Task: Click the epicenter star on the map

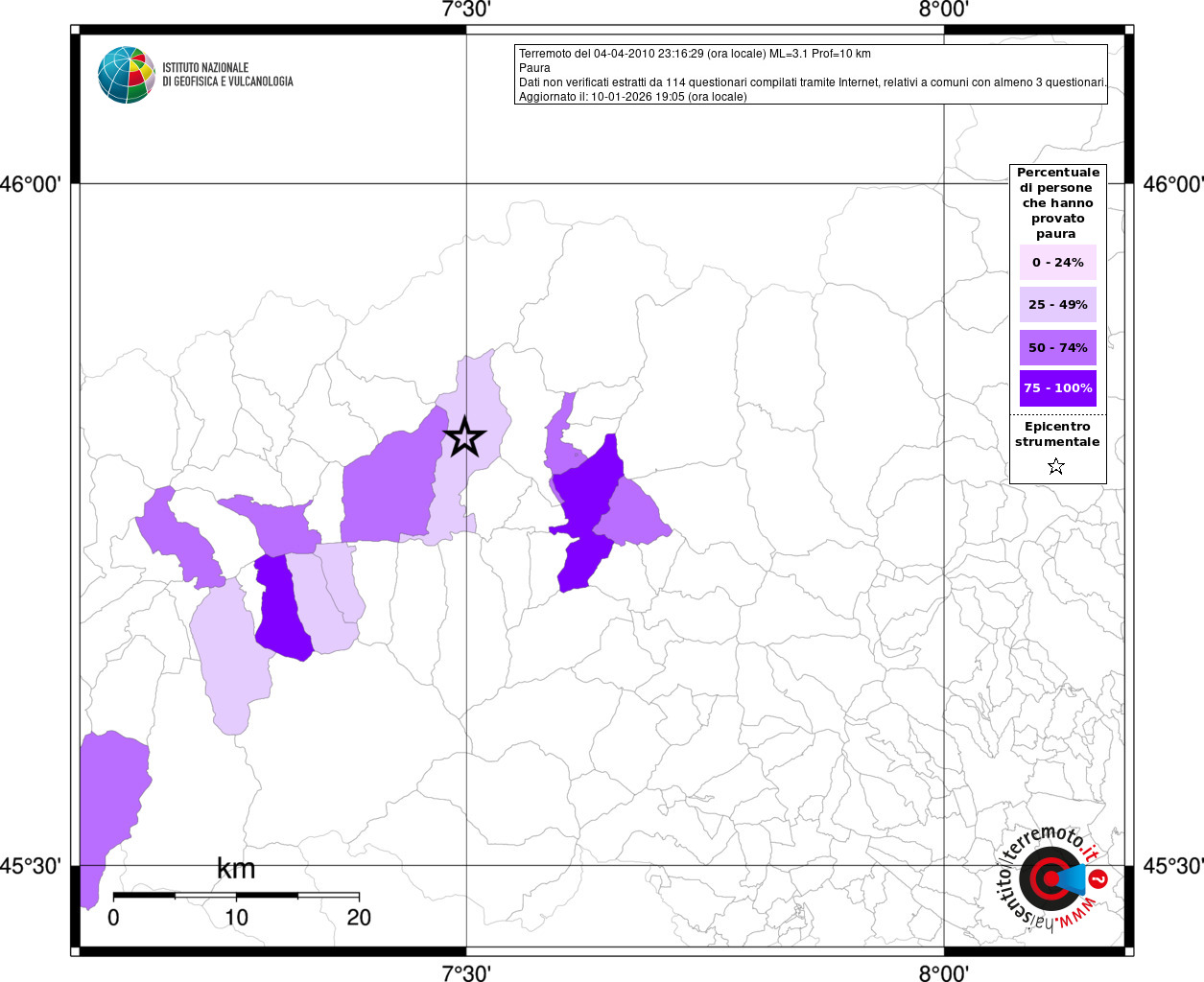Action: pos(464,436)
